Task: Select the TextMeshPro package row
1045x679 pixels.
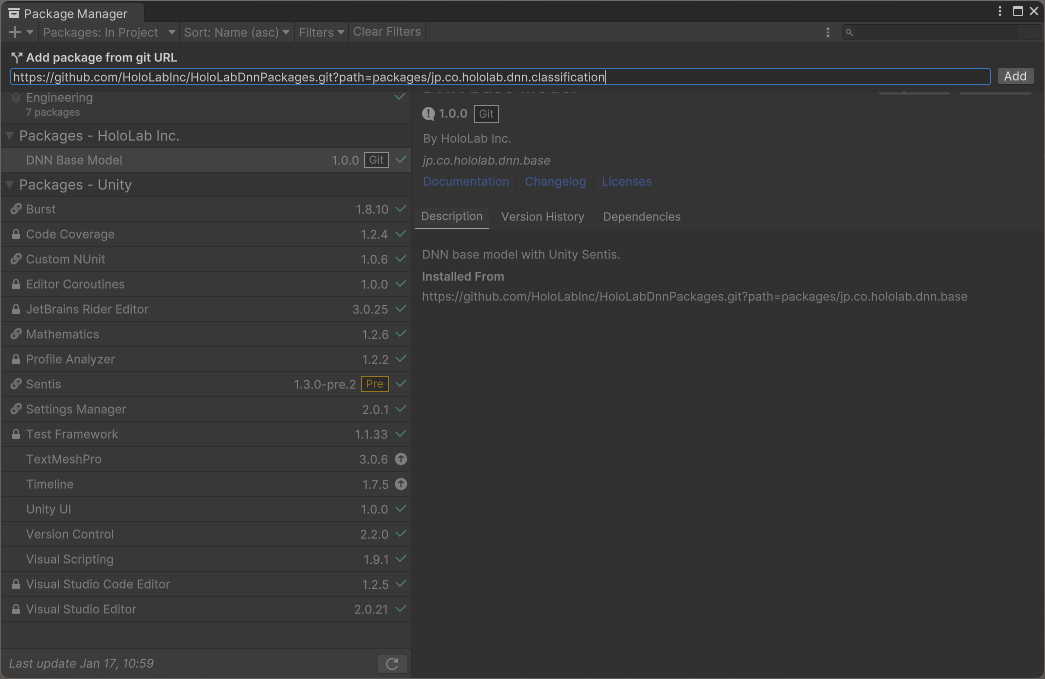Action: tap(206, 459)
